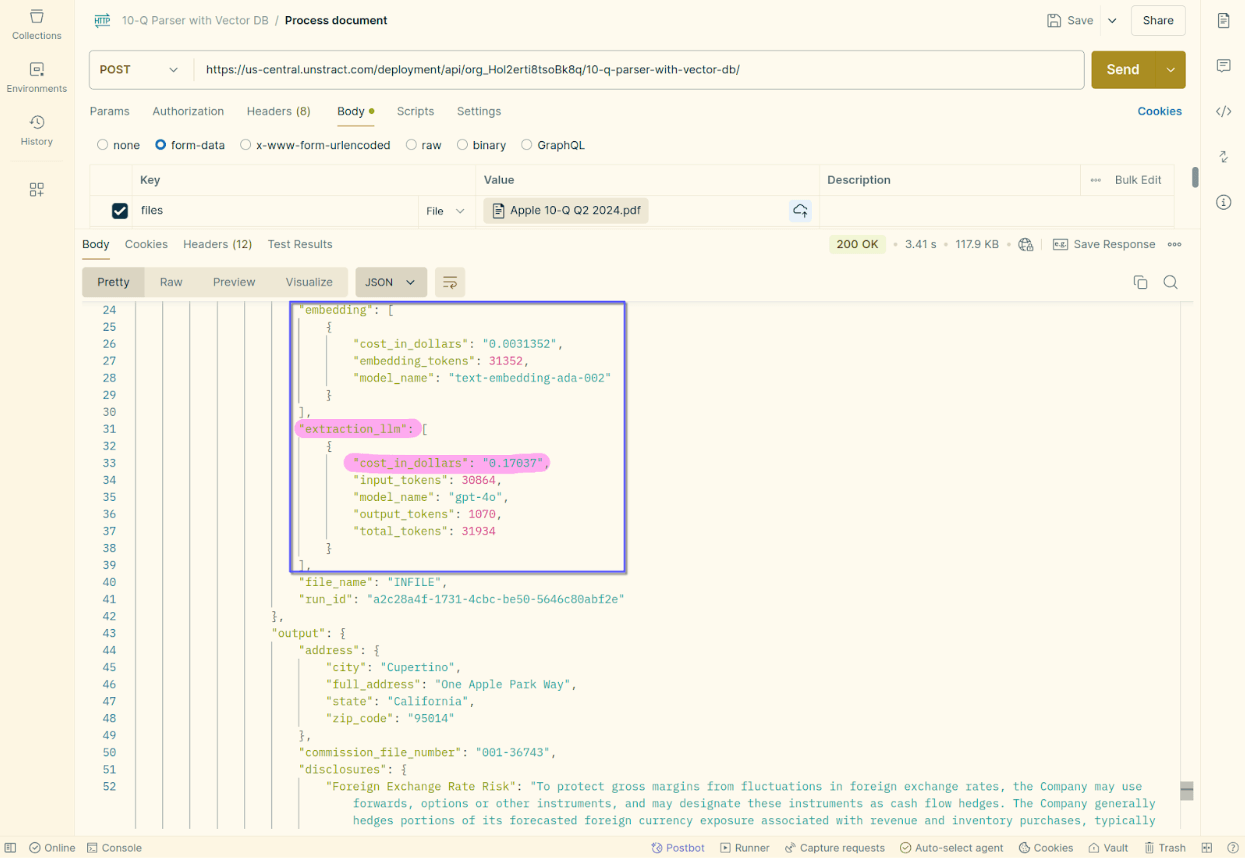The height and width of the screenshot is (859, 1245).
Task: Click the Send button
Action: click(1122, 70)
